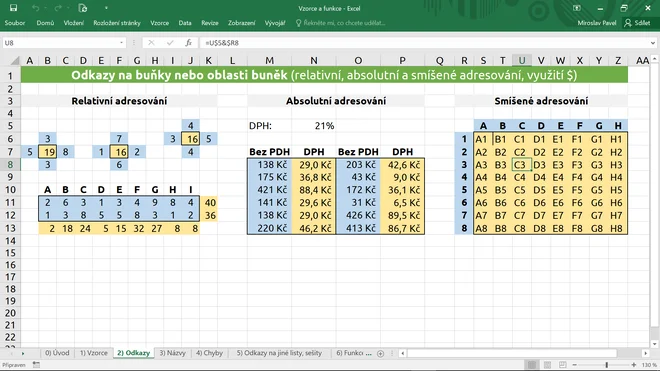Expand the formula bar with chevron
Image resolution: width=660 pixels, height=371 pixels.
click(x=652, y=43)
